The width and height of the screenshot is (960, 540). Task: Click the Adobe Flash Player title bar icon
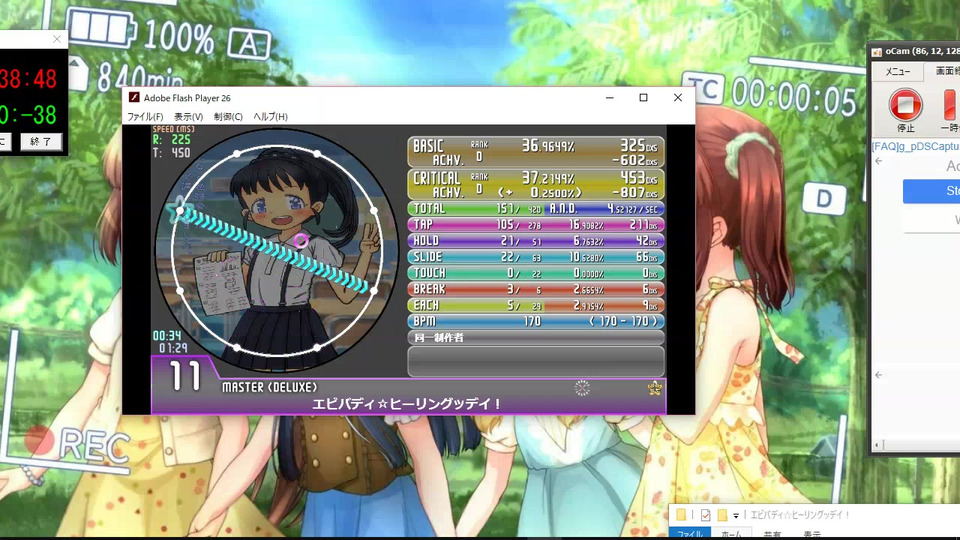133,97
